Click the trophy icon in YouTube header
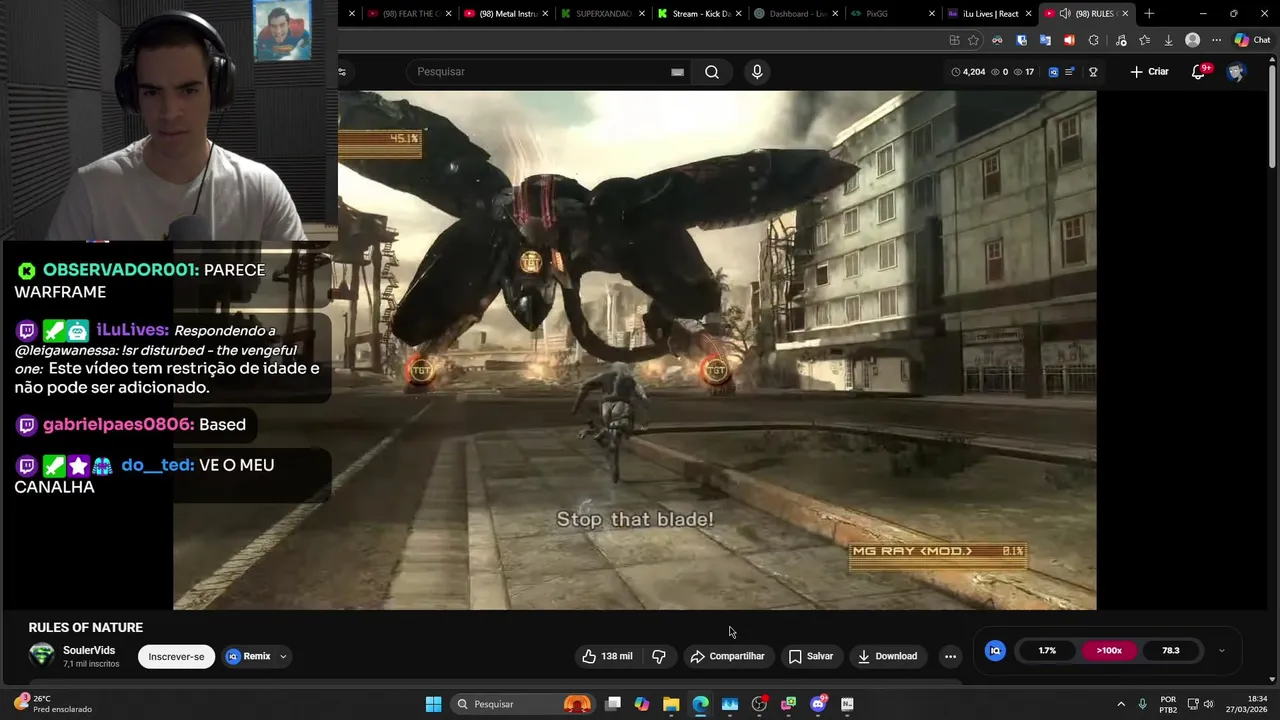This screenshot has height=720, width=1280. [x=1093, y=72]
